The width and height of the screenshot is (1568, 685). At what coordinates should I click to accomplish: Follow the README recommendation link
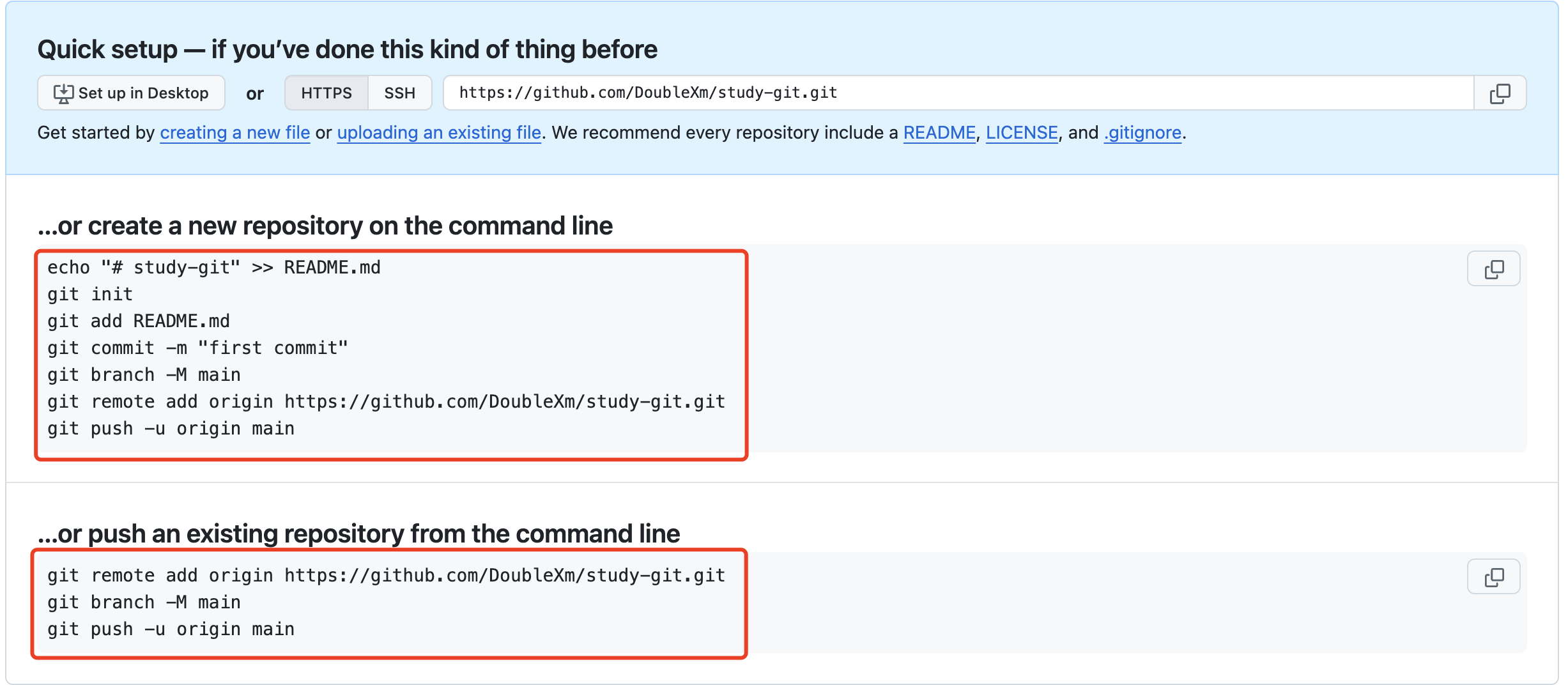point(939,133)
